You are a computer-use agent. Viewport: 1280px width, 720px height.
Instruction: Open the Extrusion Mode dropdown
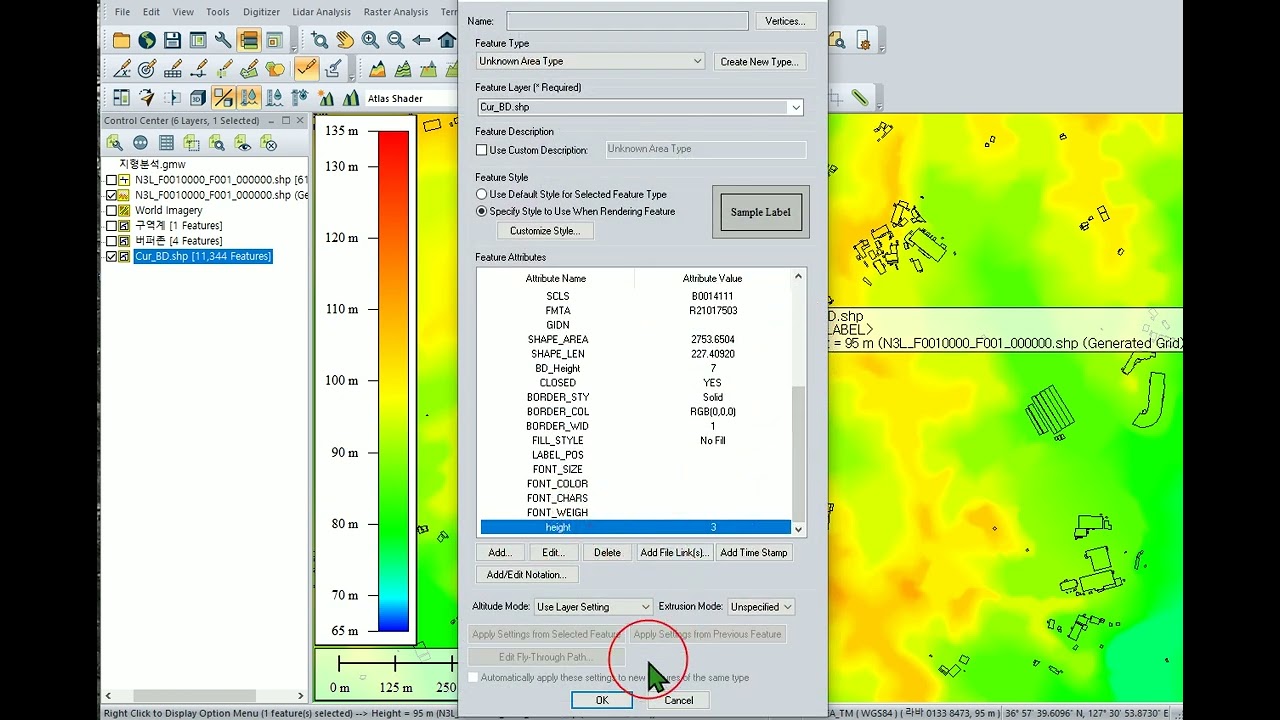click(788, 607)
